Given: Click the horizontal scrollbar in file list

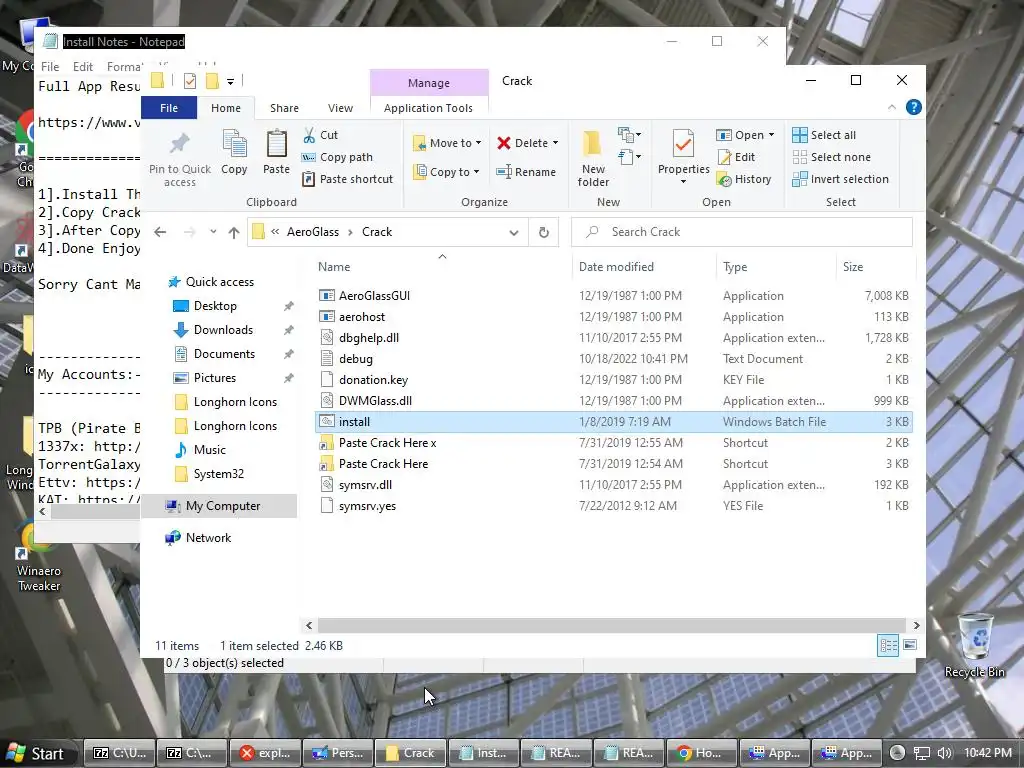Looking at the screenshot, I should click(613, 625).
